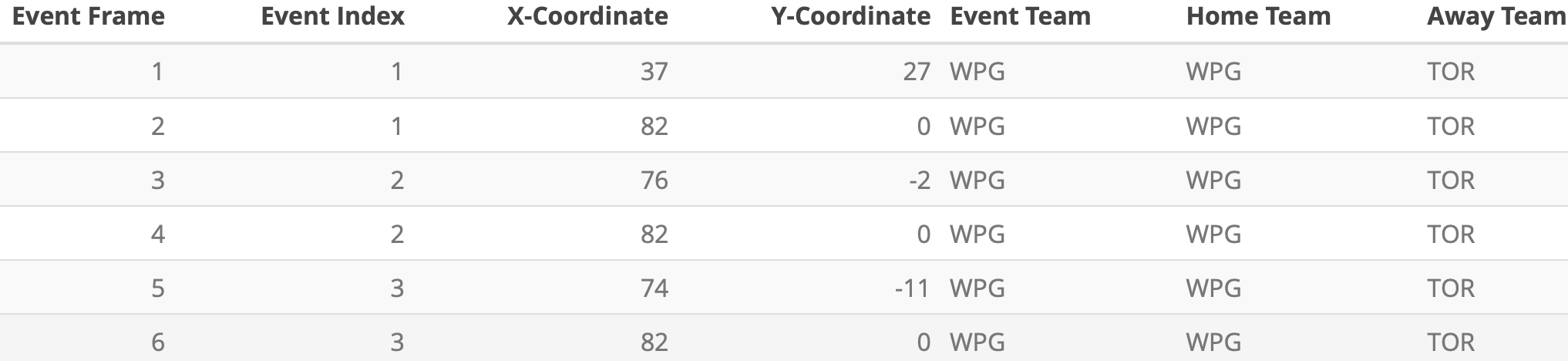
Task: Sort by the Event Frame column header
Action: coord(89,17)
